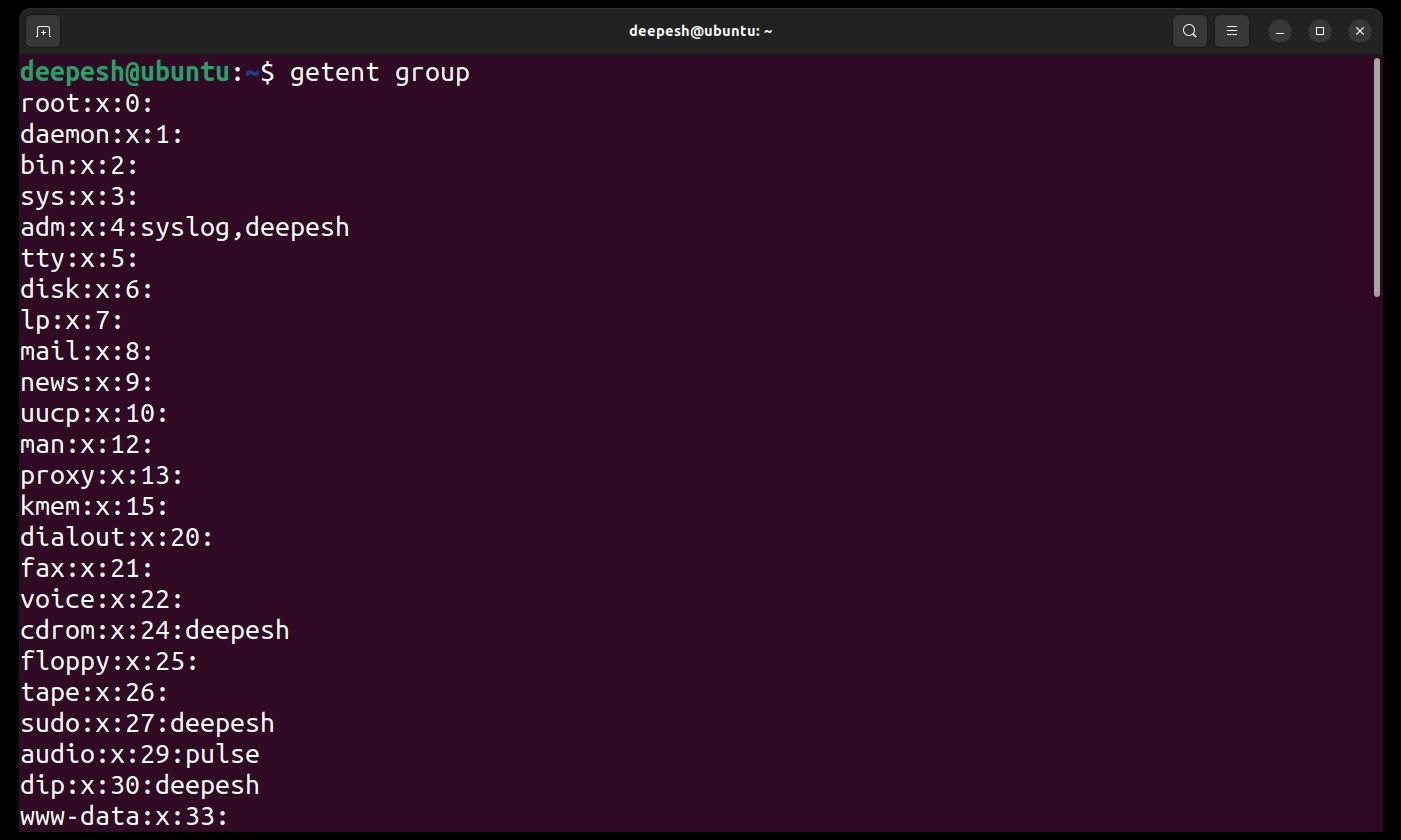Click the title 'deepesh@ubuntu: ~'

[x=700, y=31]
